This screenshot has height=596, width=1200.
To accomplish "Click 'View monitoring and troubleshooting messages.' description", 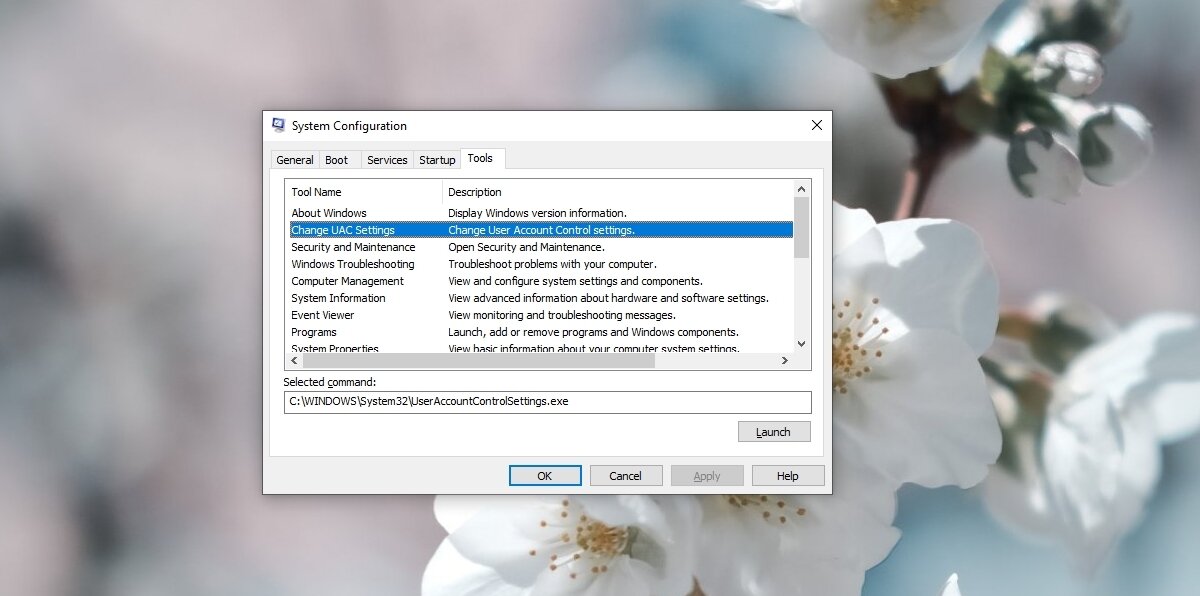I will 562,315.
